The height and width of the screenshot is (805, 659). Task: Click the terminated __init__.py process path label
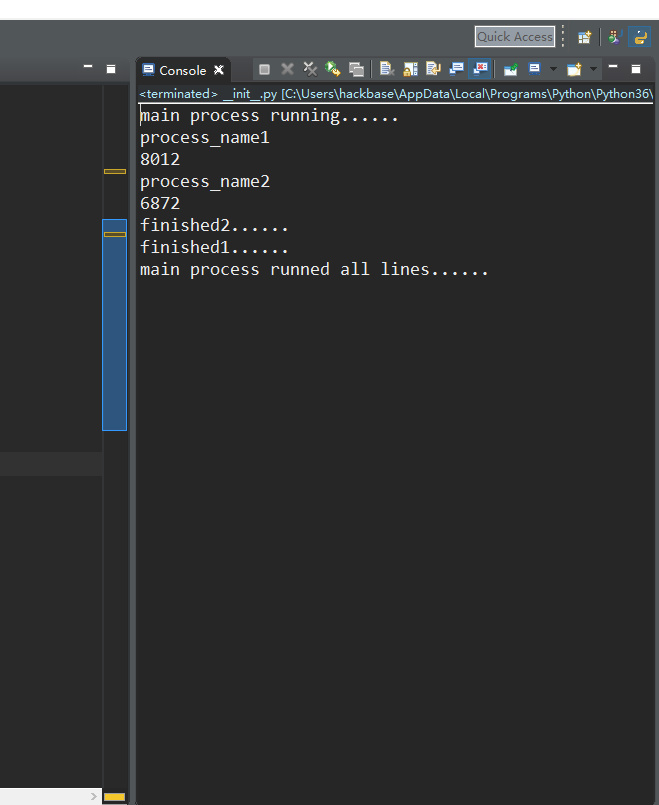click(396, 94)
